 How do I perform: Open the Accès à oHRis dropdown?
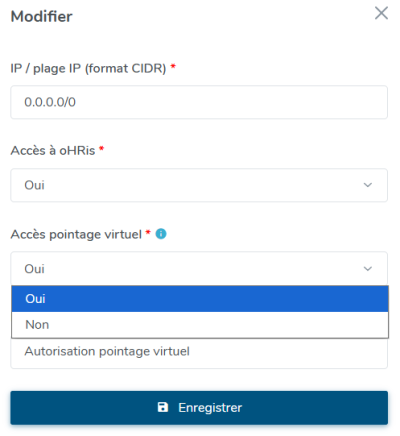tap(199, 185)
